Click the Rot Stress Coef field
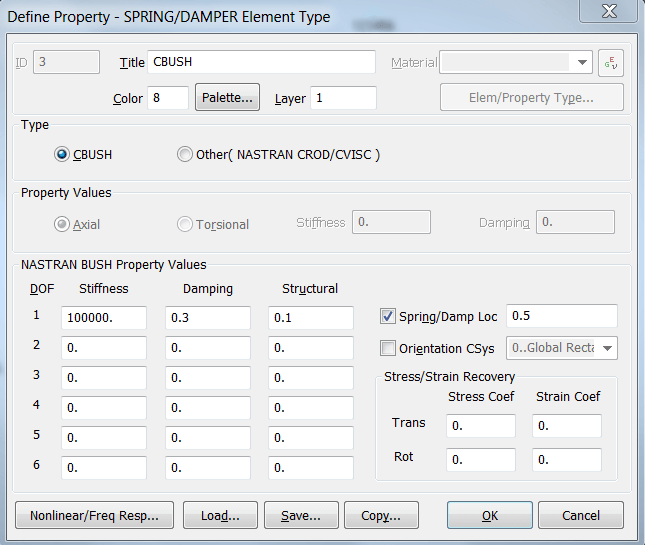This screenshot has height=545, width=645. coord(481,459)
